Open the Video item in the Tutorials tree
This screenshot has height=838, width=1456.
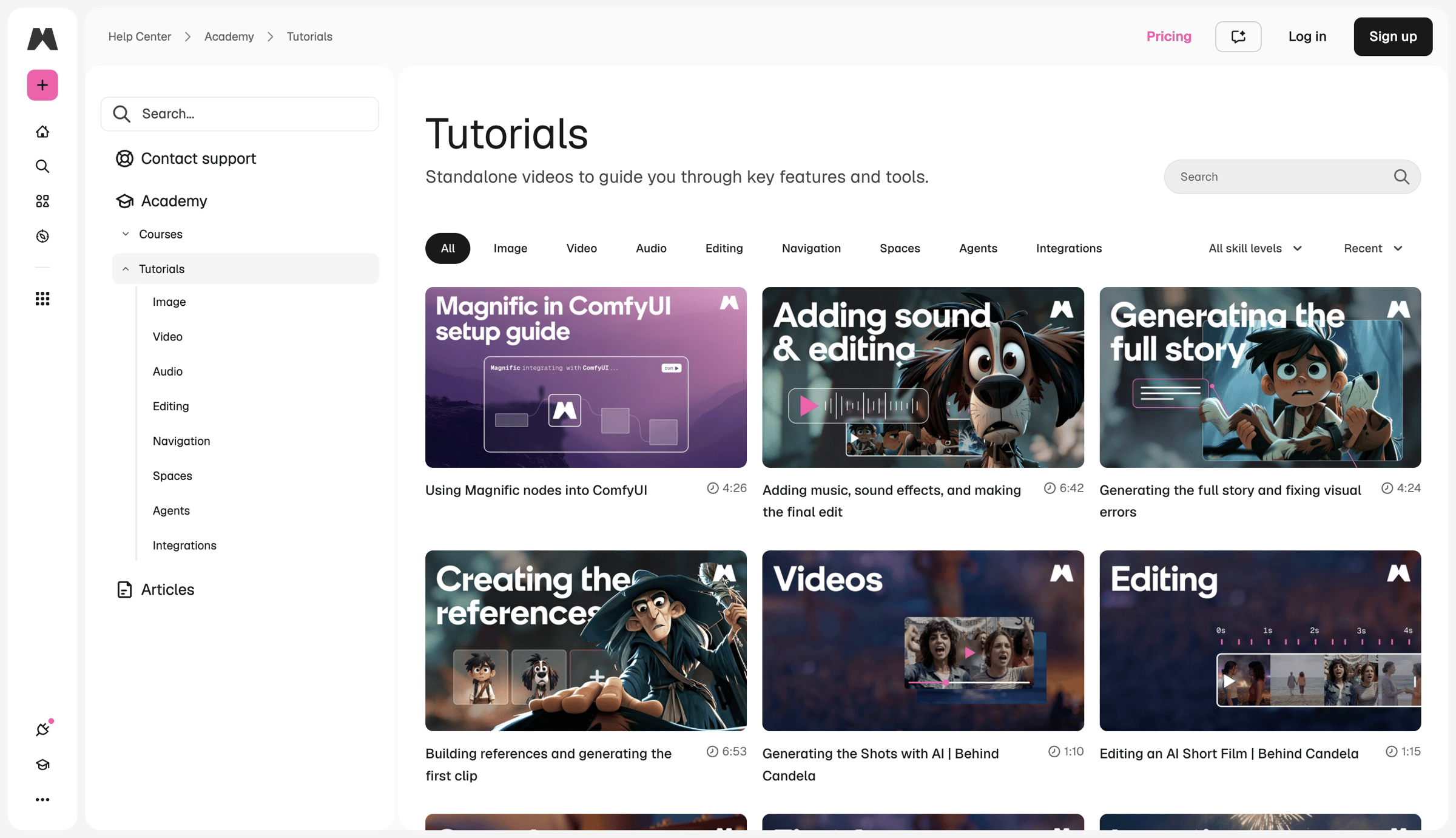click(167, 337)
